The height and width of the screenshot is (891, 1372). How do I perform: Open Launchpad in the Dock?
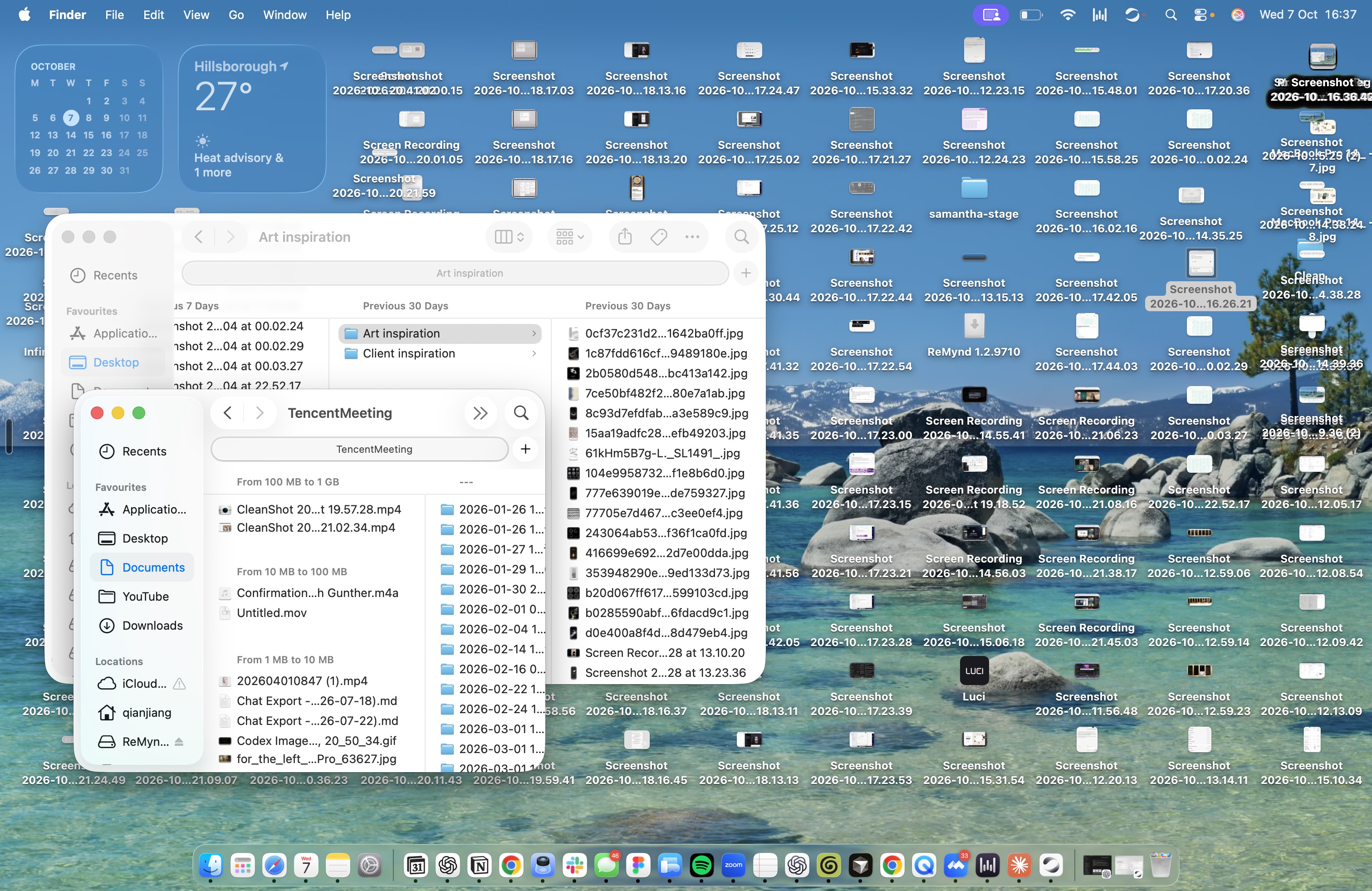242,865
